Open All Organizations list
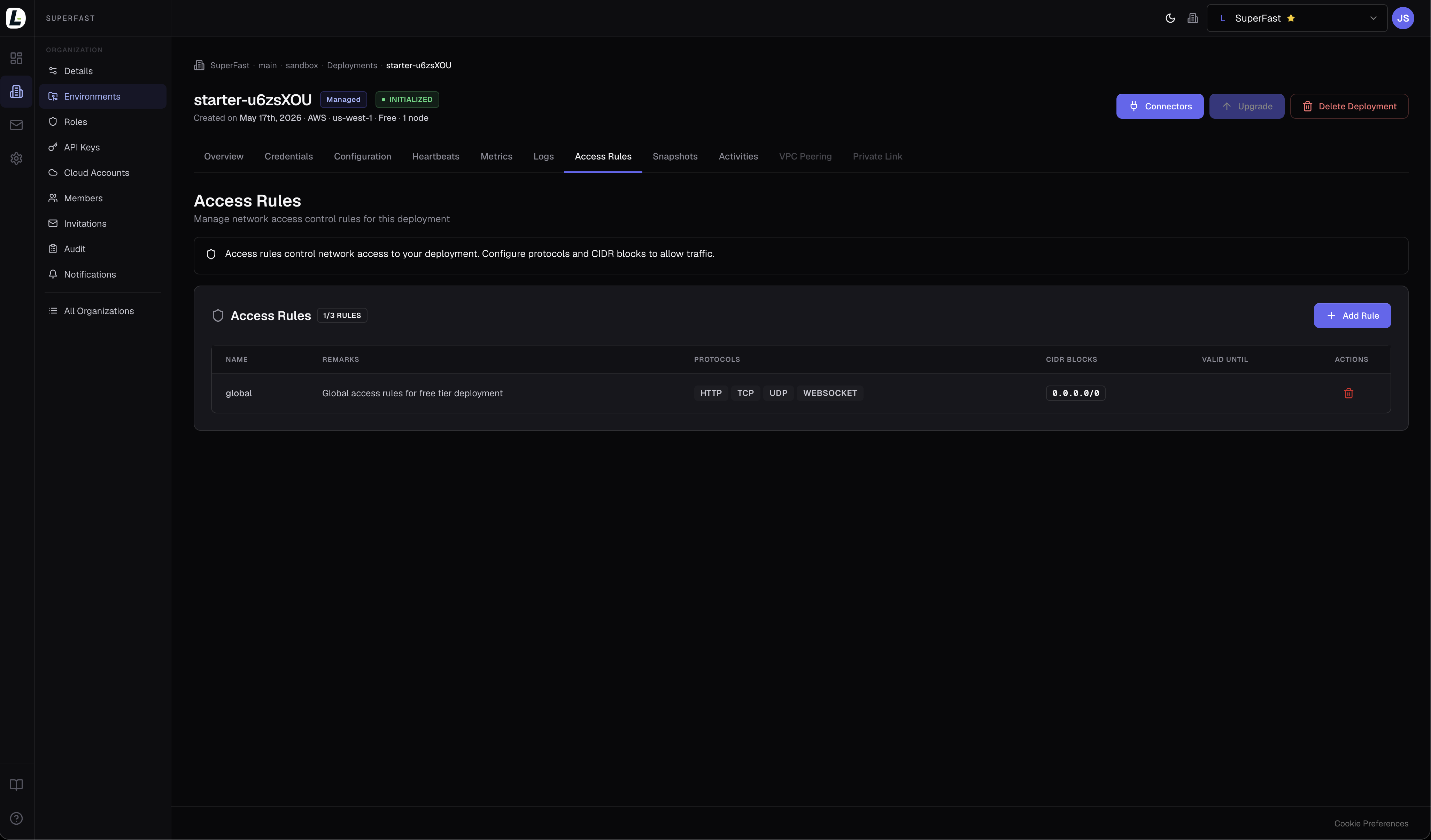Viewport: 1431px width, 840px height. 103,311
